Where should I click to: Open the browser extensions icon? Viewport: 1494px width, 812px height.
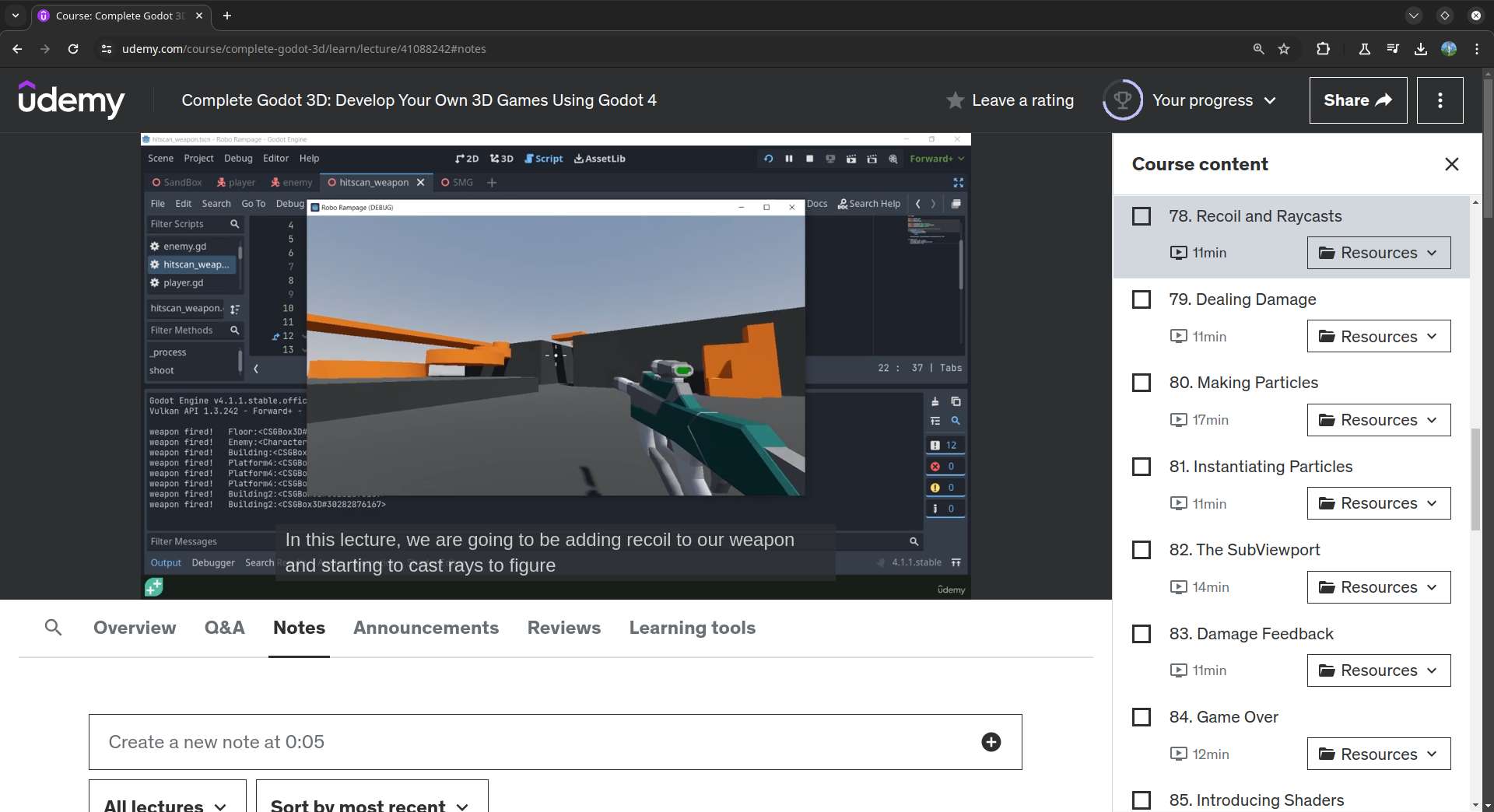pyautogui.click(x=1323, y=49)
